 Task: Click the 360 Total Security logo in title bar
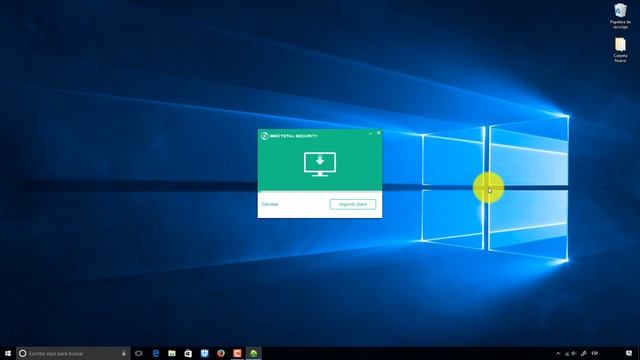264,136
